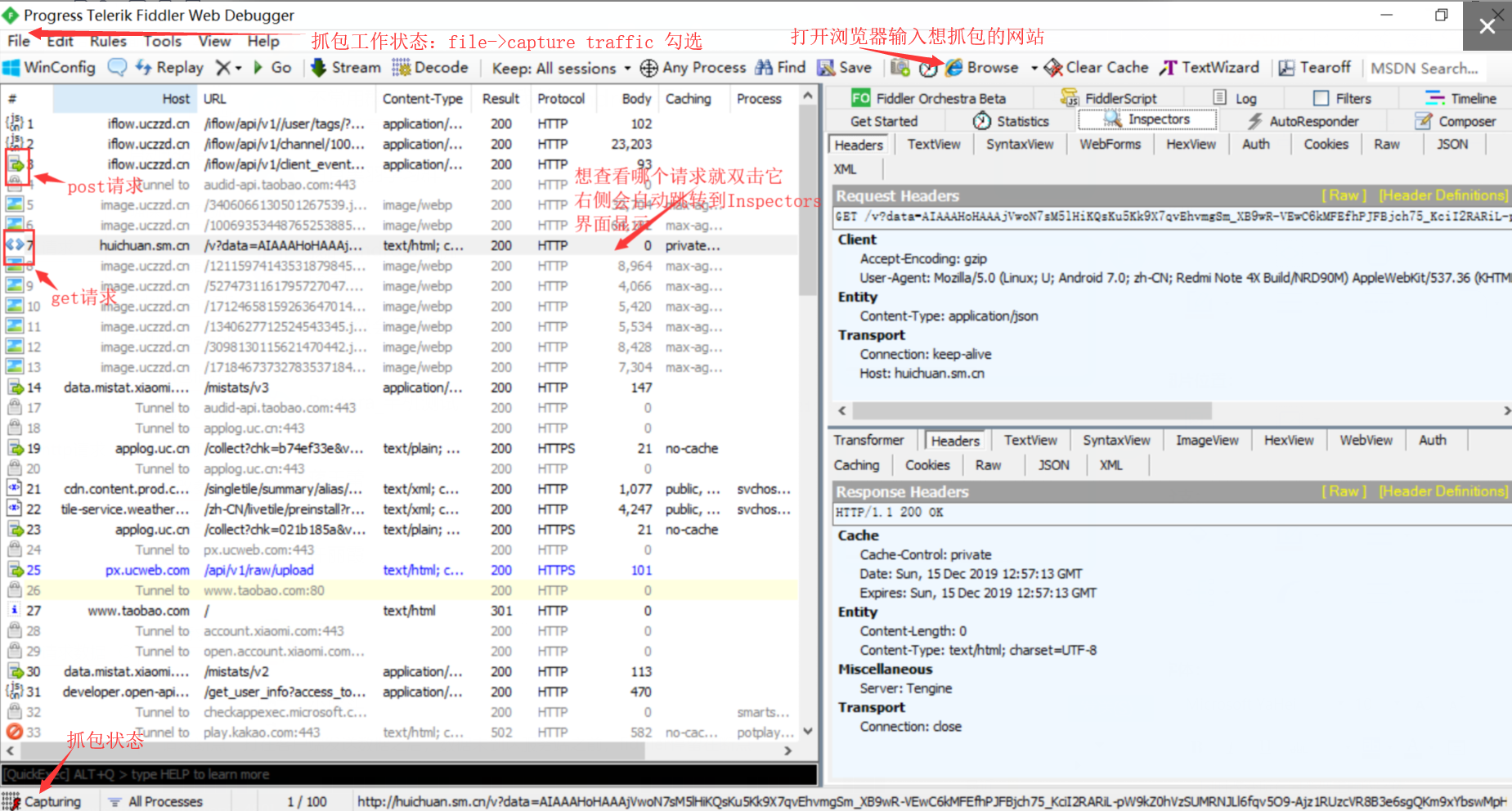Expand the Browse dropdown arrow
Viewport: 1512px width, 811px height.
[1034, 68]
